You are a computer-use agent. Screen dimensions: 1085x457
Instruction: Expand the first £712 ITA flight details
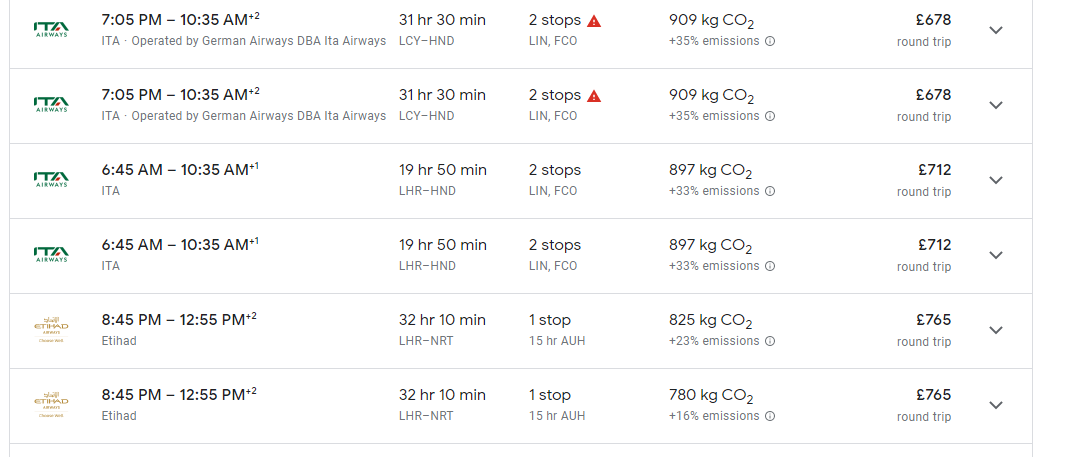tap(996, 180)
